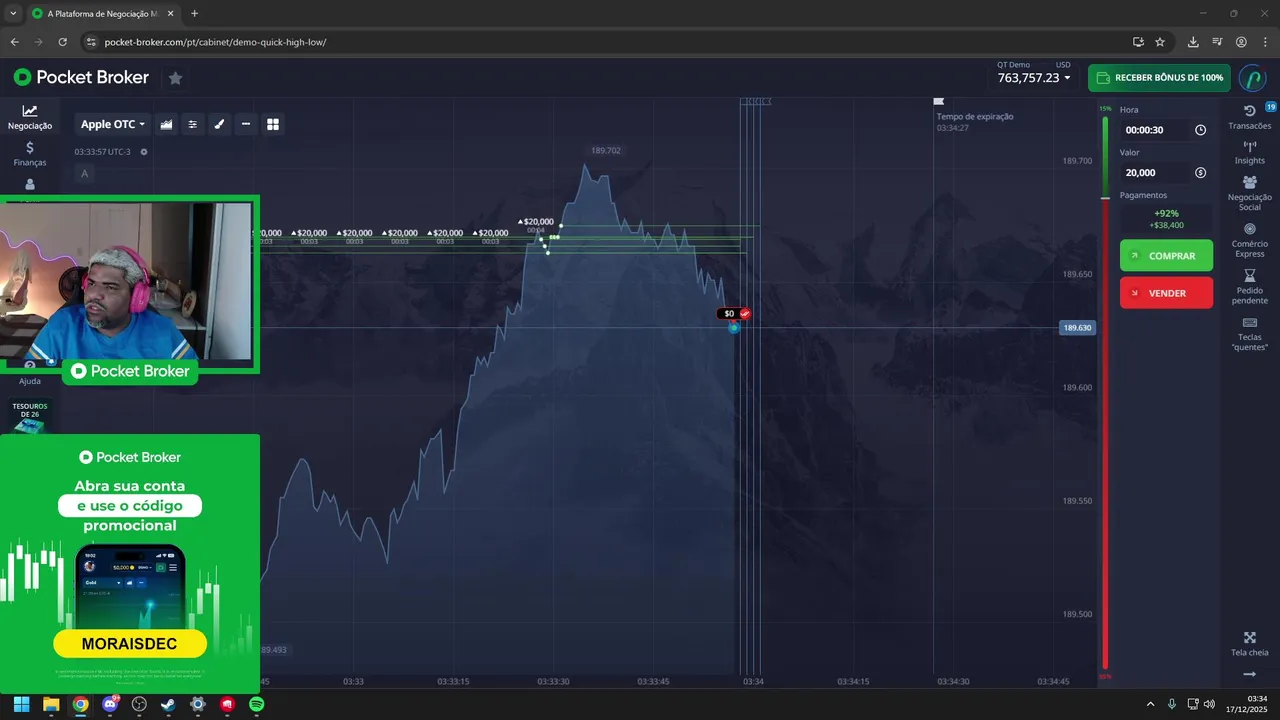Viewport: 1280px width, 720px height.
Task: Open Pedido pendente panel
Action: point(1250,287)
